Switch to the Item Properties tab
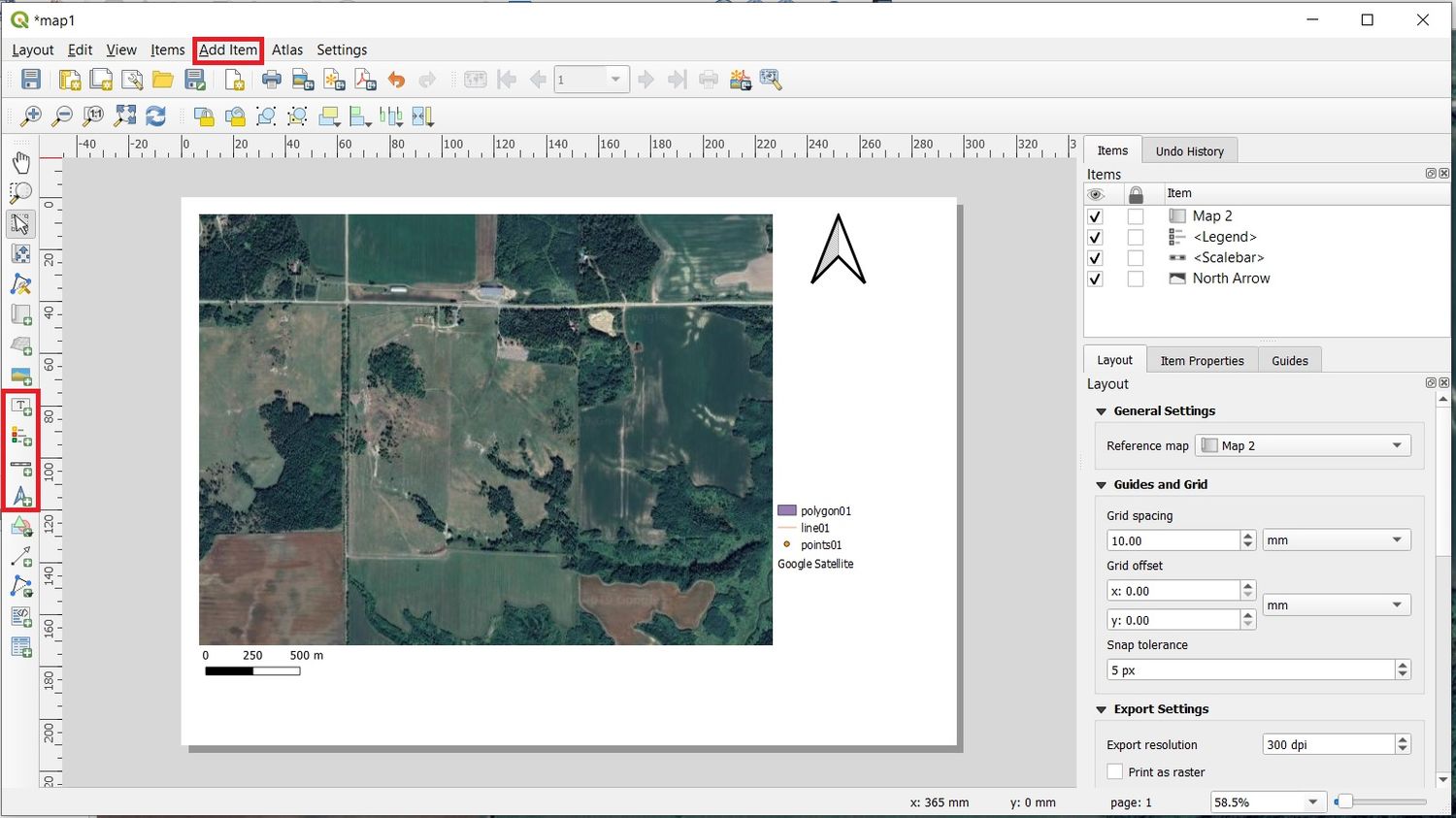This screenshot has width=1456, height=818. tap(1202, 360)
